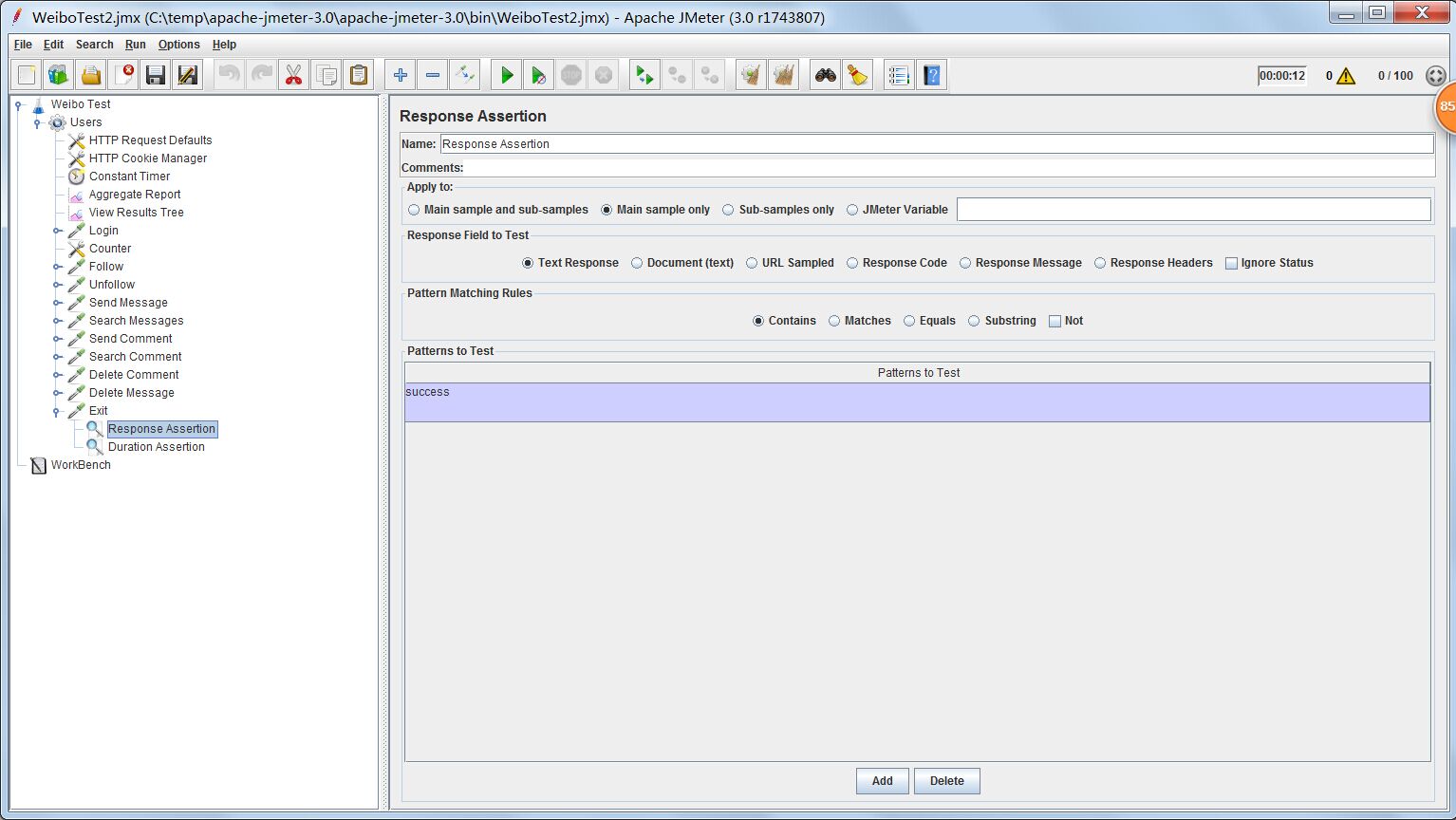Choose Document (text) response field
This screenshot has height=820, width=1456.
(637, 263)
